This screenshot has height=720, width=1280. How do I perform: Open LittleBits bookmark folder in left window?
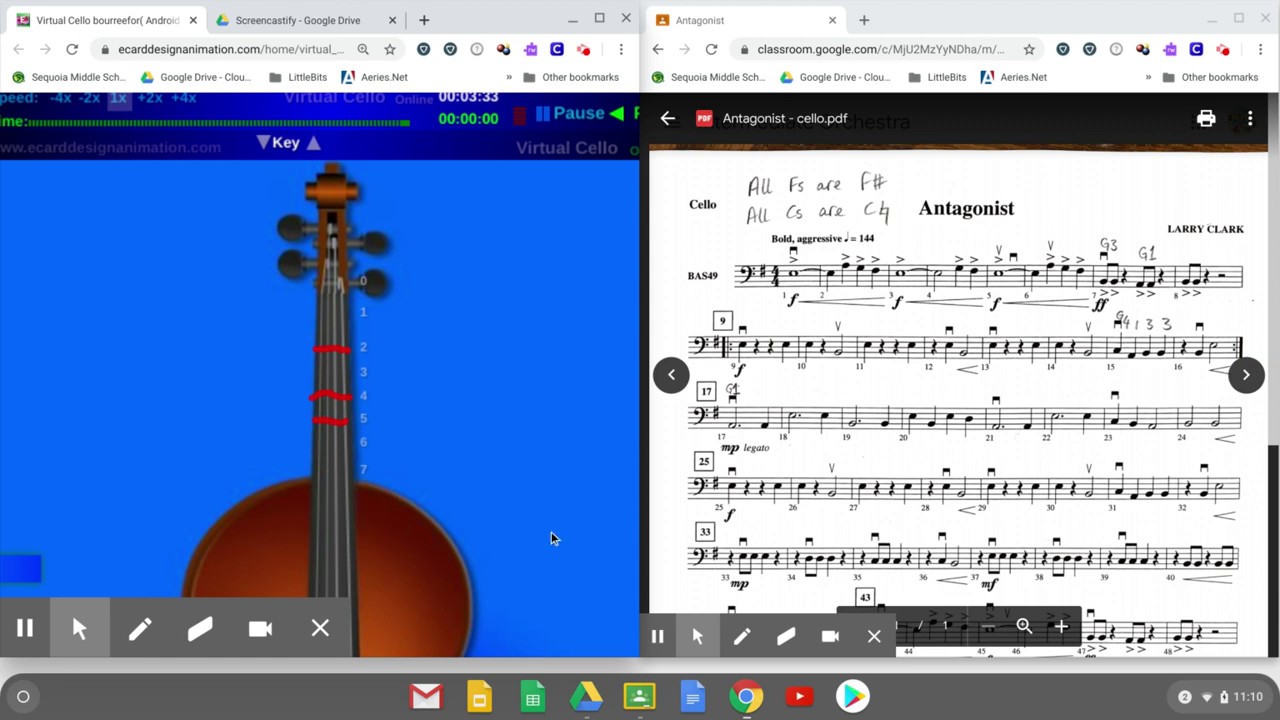pos(297,77)
